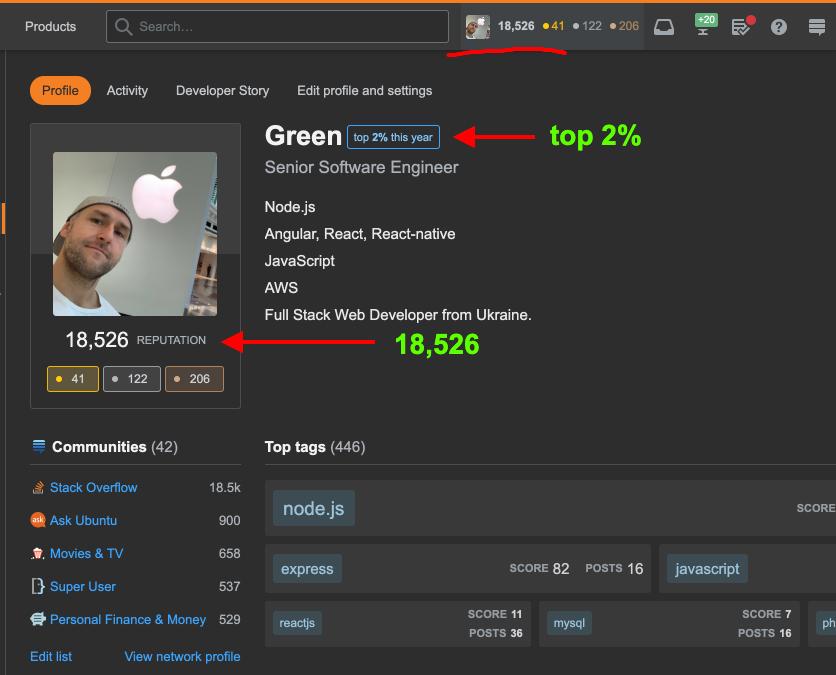Image resolution: width=836 pixels, height=675 pixels.
Task: Open the Ask Ubuntu community link
Action: 83,520
